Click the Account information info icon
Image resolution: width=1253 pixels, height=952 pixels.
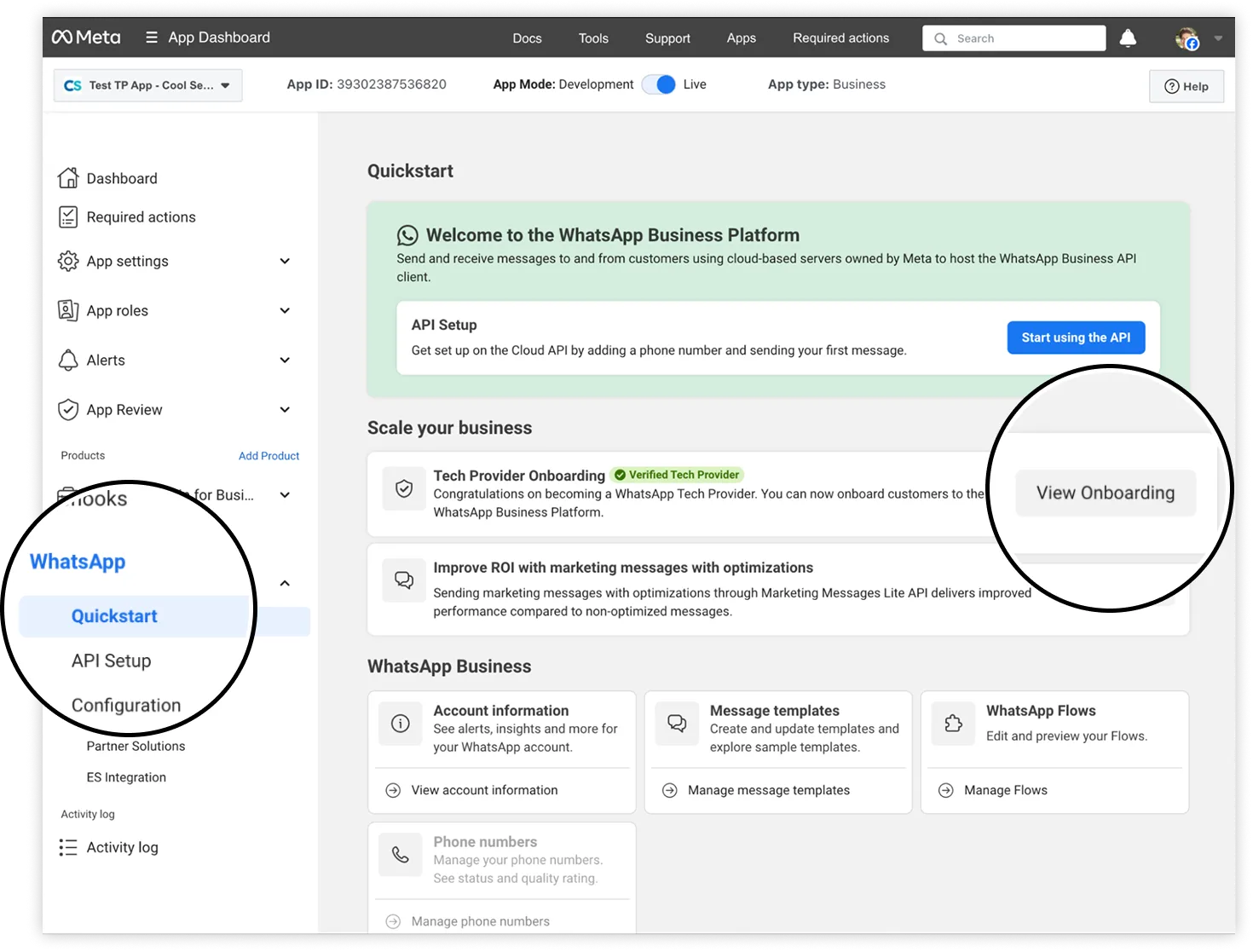400,724
